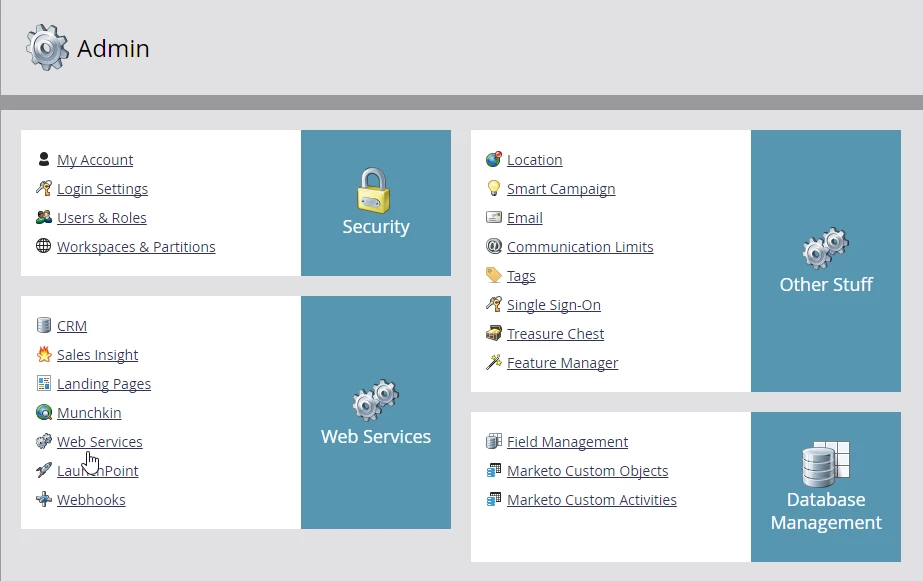Click the Webhooks connector icon
Screen dimensions: 923x581
point(44,499)
